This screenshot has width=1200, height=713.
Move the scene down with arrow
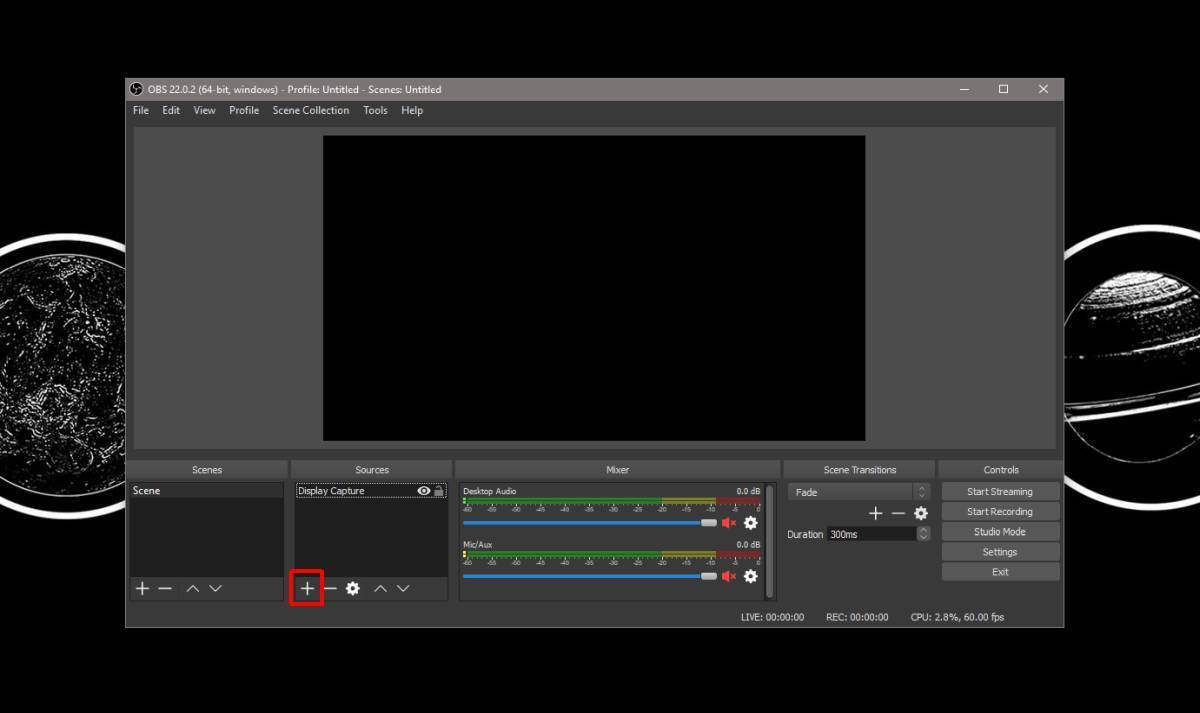point(215,589)
